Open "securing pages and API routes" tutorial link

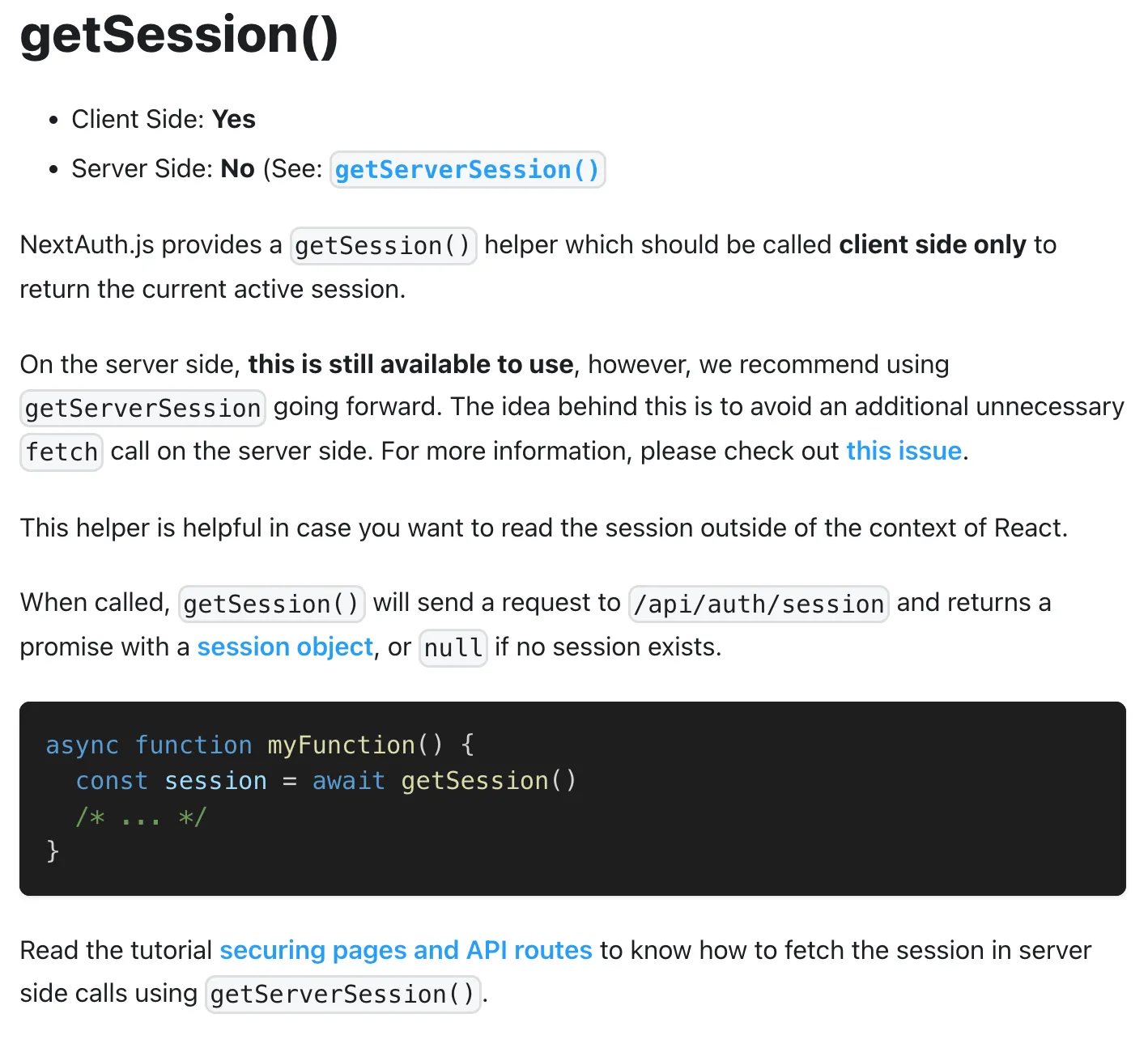coord(406,950)
